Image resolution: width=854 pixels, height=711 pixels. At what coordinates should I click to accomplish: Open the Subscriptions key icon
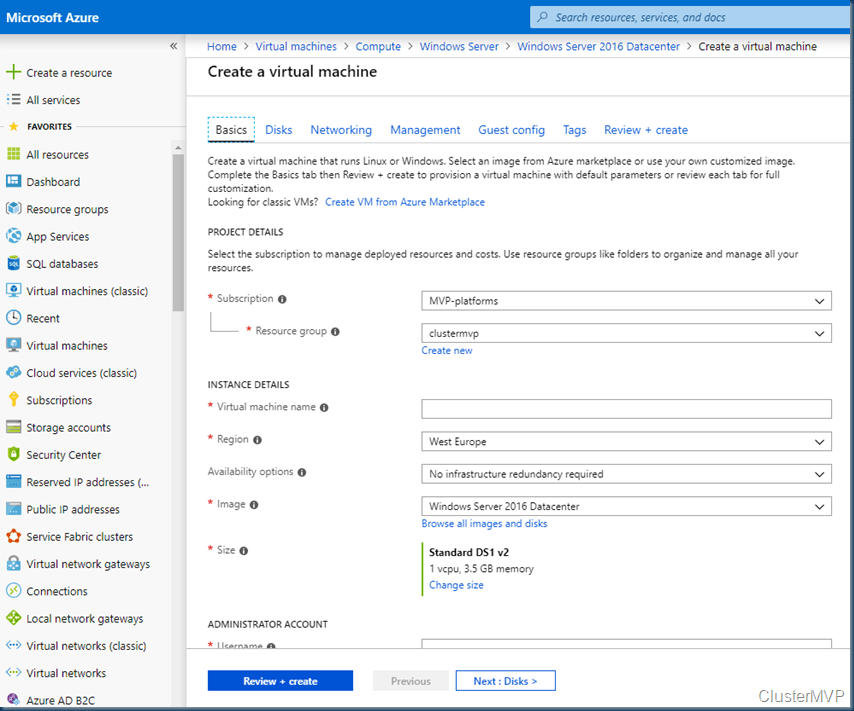[13, 399]
